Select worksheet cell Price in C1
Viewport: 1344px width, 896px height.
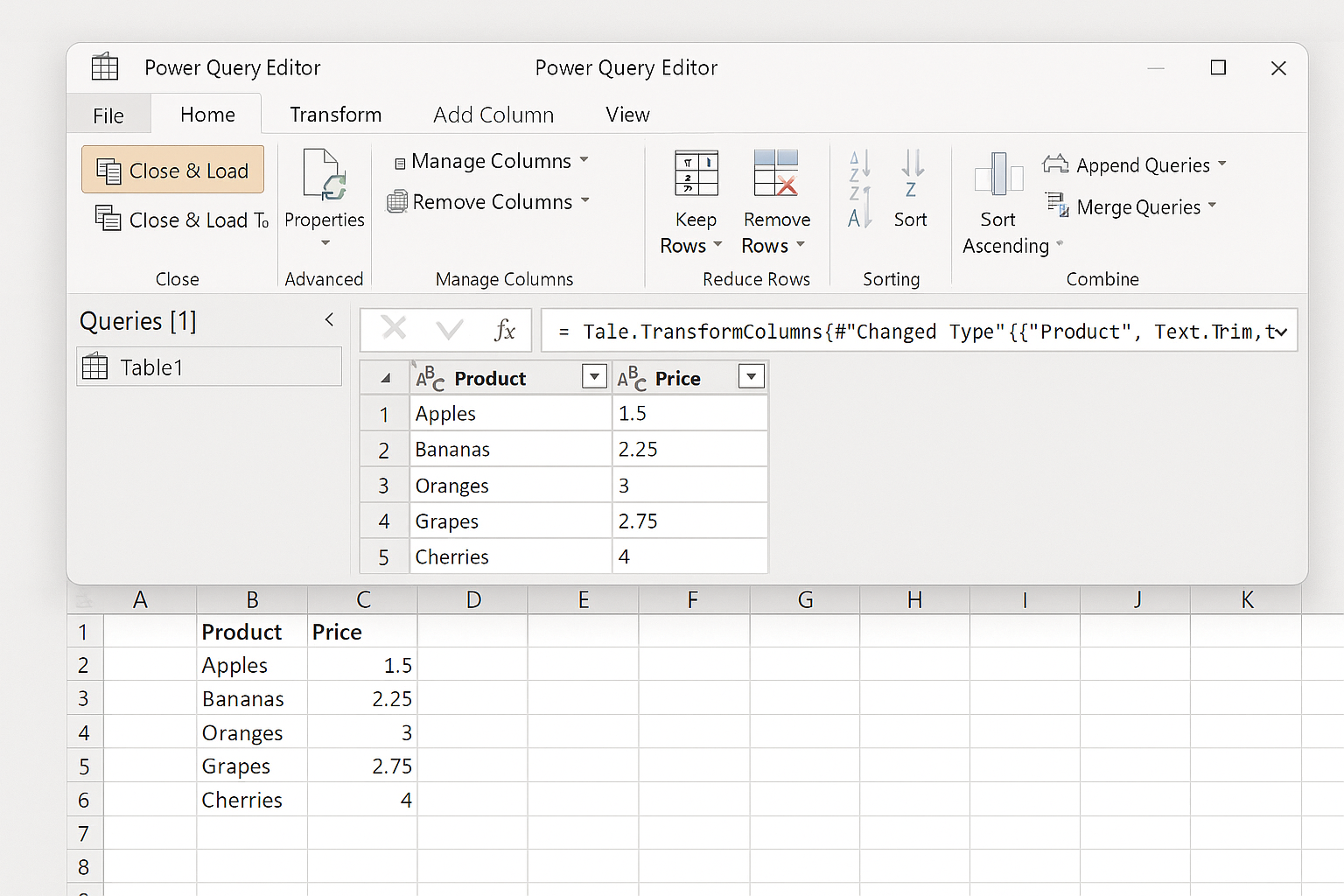click(x=362, y=631)
